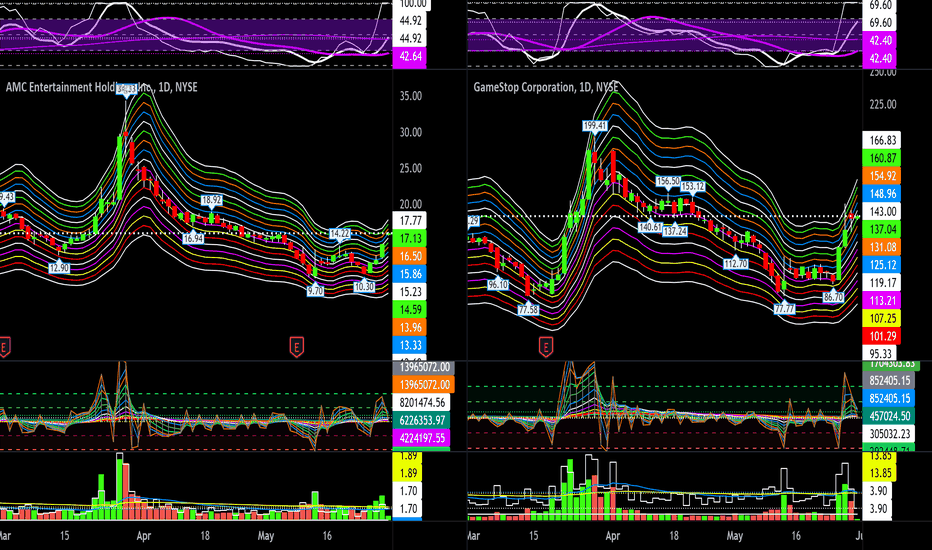Click the blue 13.33 price label
The image size is (932, 550).
(410, 345)
